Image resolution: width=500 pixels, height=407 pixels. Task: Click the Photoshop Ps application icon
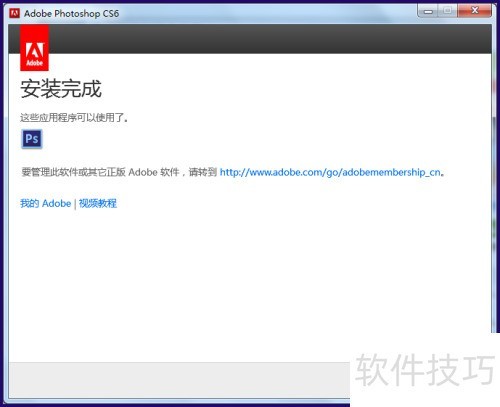click(x=32, y=139)
